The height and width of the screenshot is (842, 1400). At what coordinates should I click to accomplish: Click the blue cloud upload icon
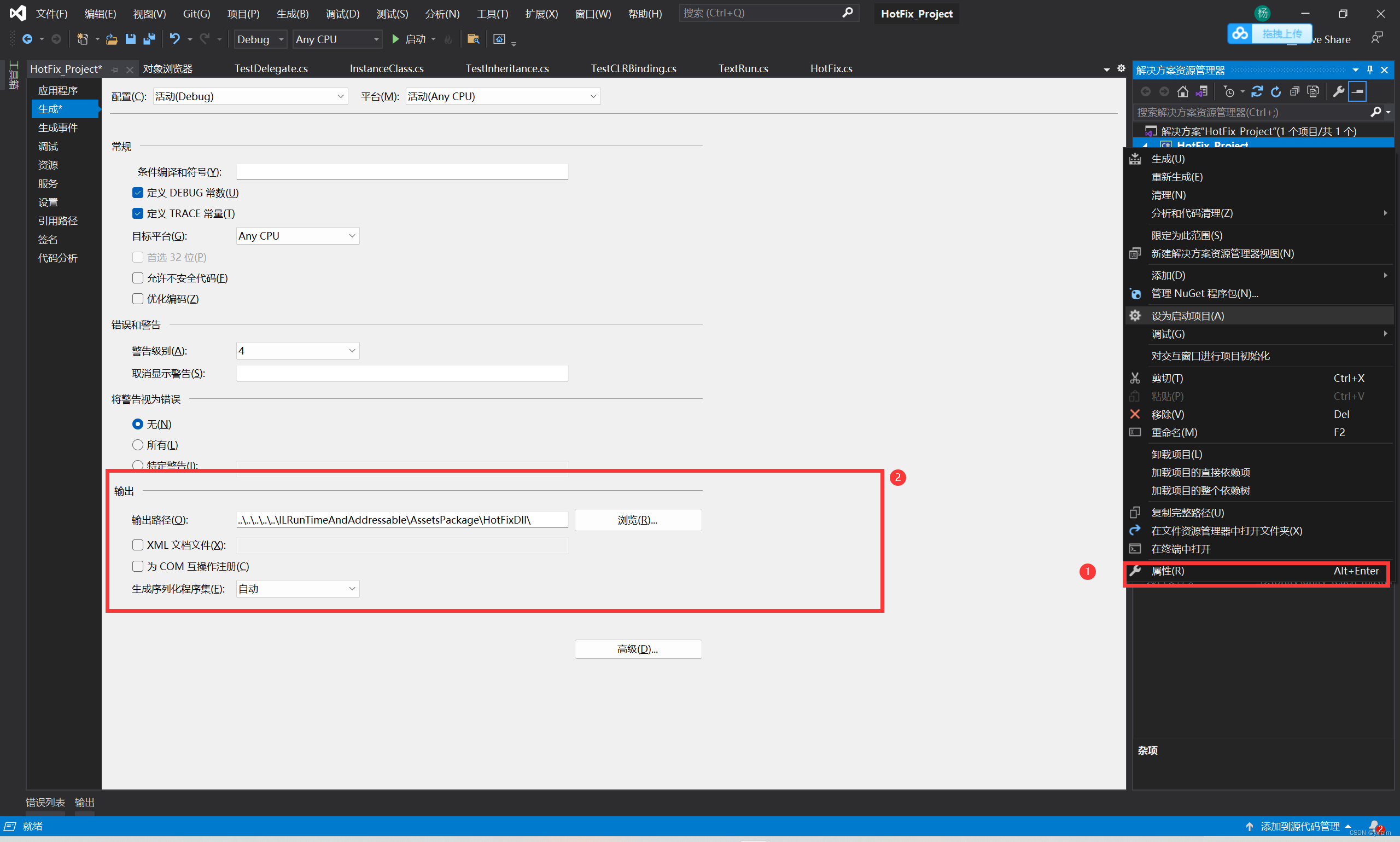(x=1240, y=33)
